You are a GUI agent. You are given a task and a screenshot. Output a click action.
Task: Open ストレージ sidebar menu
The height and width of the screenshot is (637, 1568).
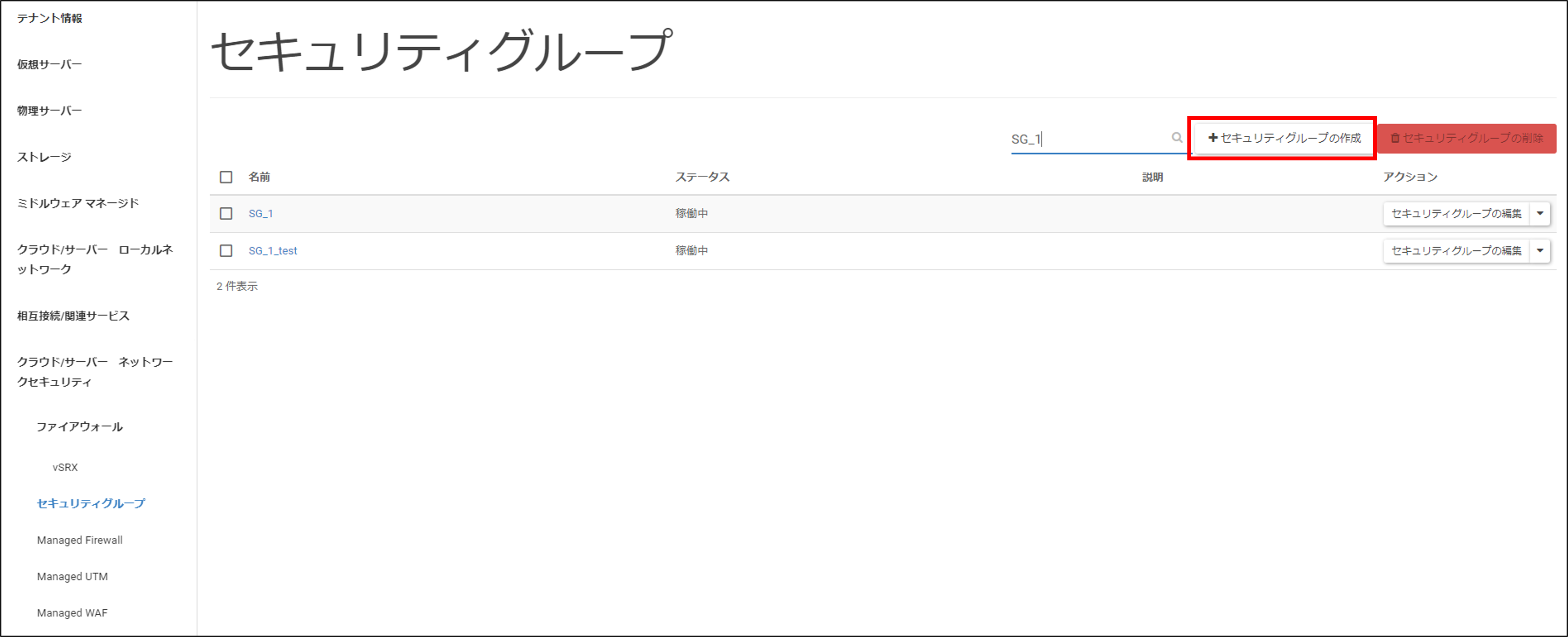44,157
